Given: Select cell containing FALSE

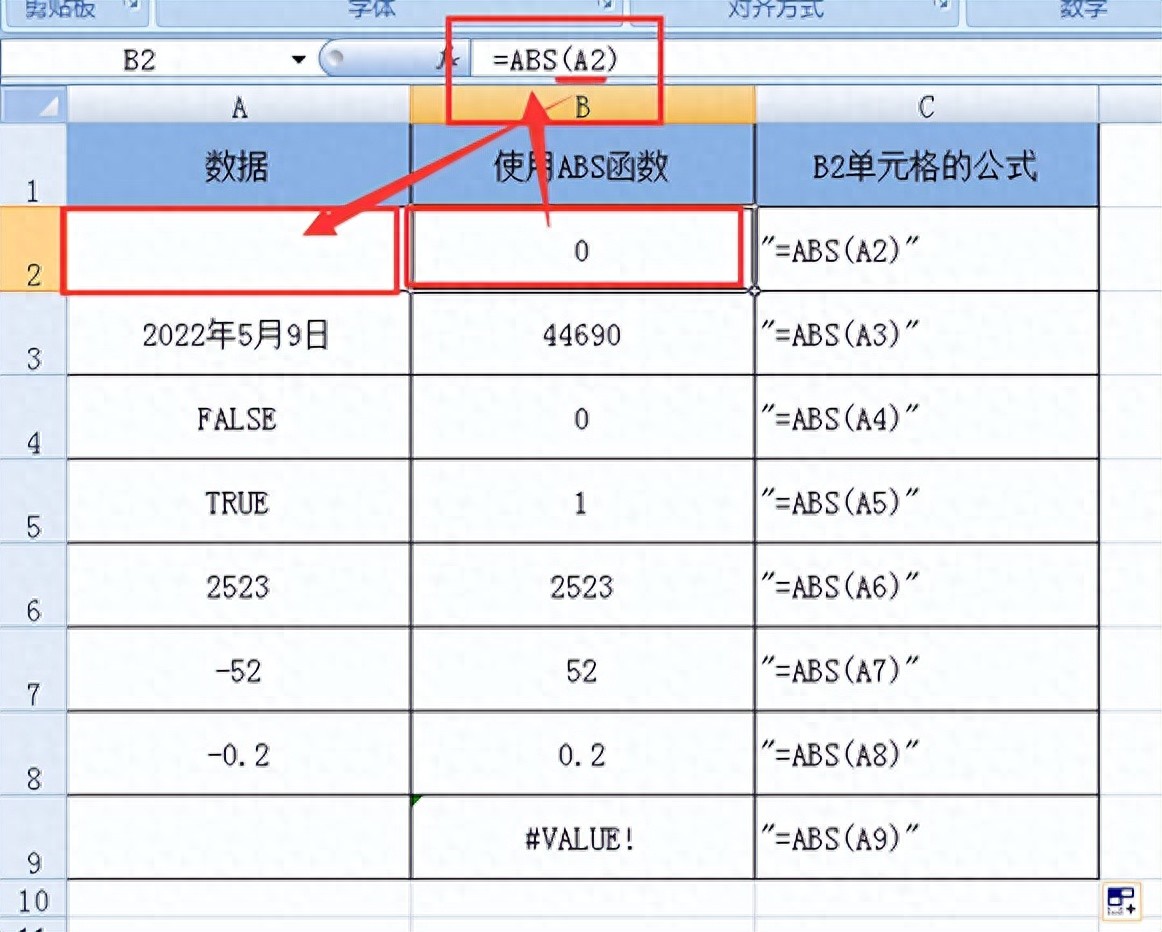Looking at the screenshot, I should point(239,417).
